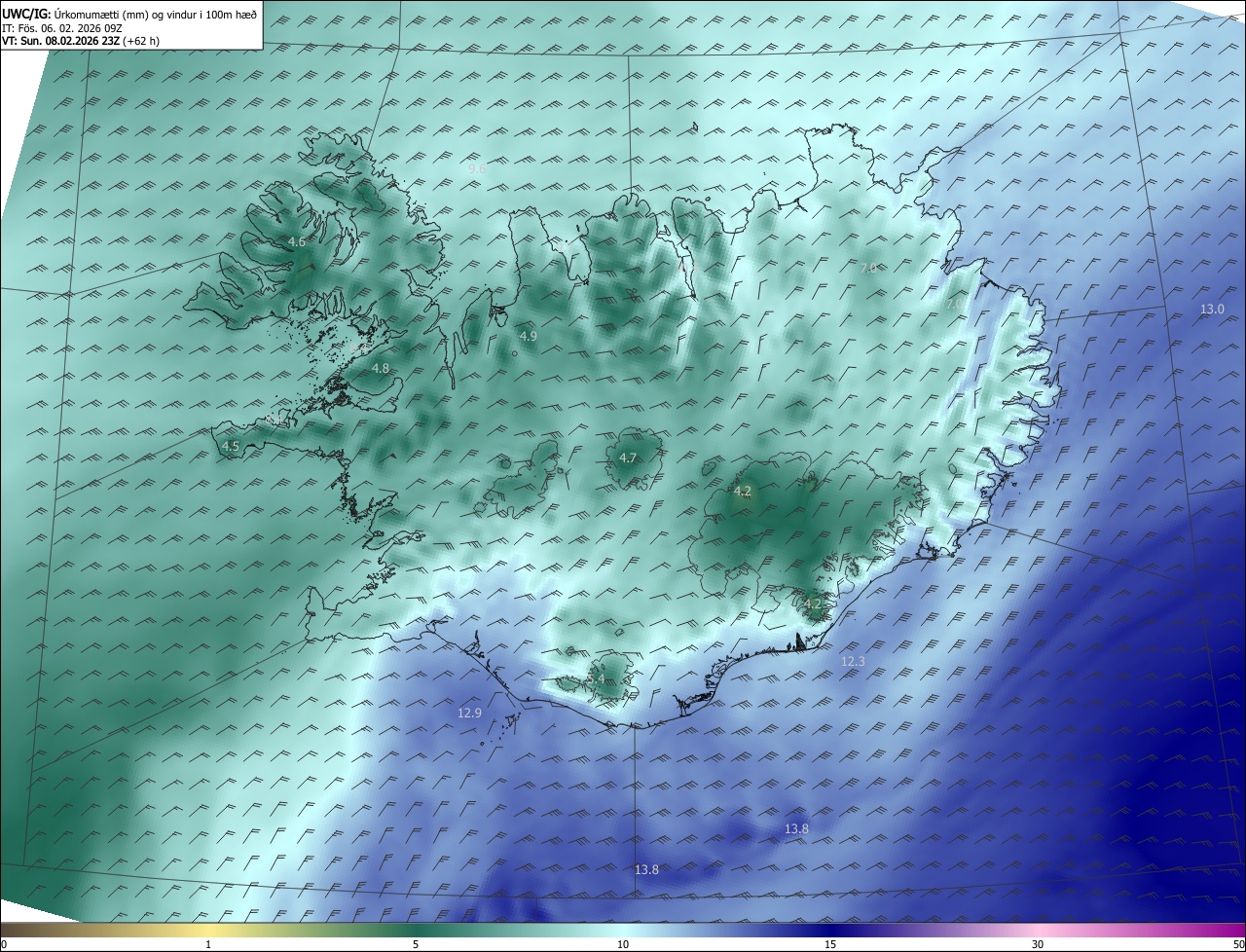
Task: Click the 12.9 value label offshore
Action: [469, 713]
